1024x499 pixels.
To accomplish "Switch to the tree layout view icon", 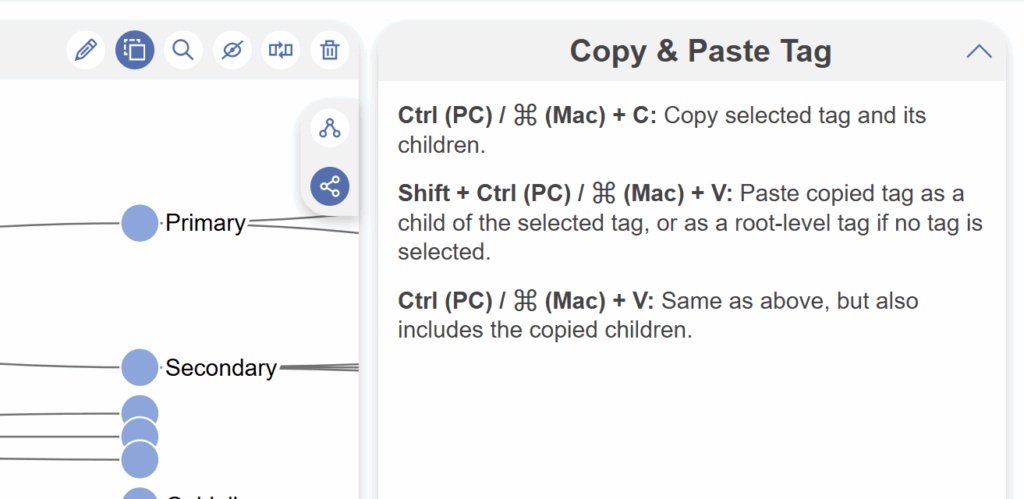I will tap(330, 128).
